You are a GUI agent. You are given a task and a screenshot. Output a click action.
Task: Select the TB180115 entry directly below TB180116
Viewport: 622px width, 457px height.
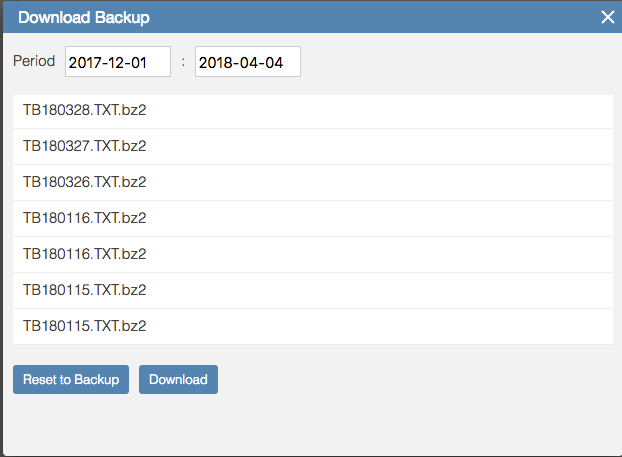pyautogui.click(x=313, y=290)
